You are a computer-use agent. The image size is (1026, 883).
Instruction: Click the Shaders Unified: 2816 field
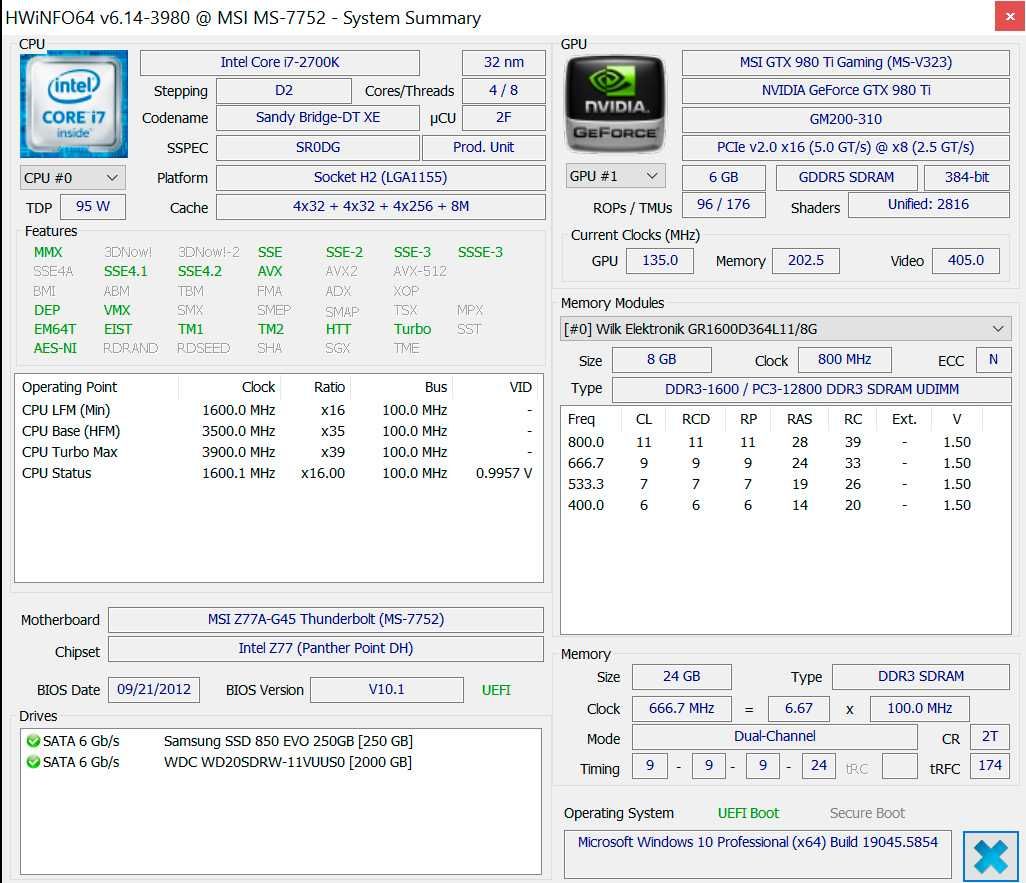click(929, 204)
